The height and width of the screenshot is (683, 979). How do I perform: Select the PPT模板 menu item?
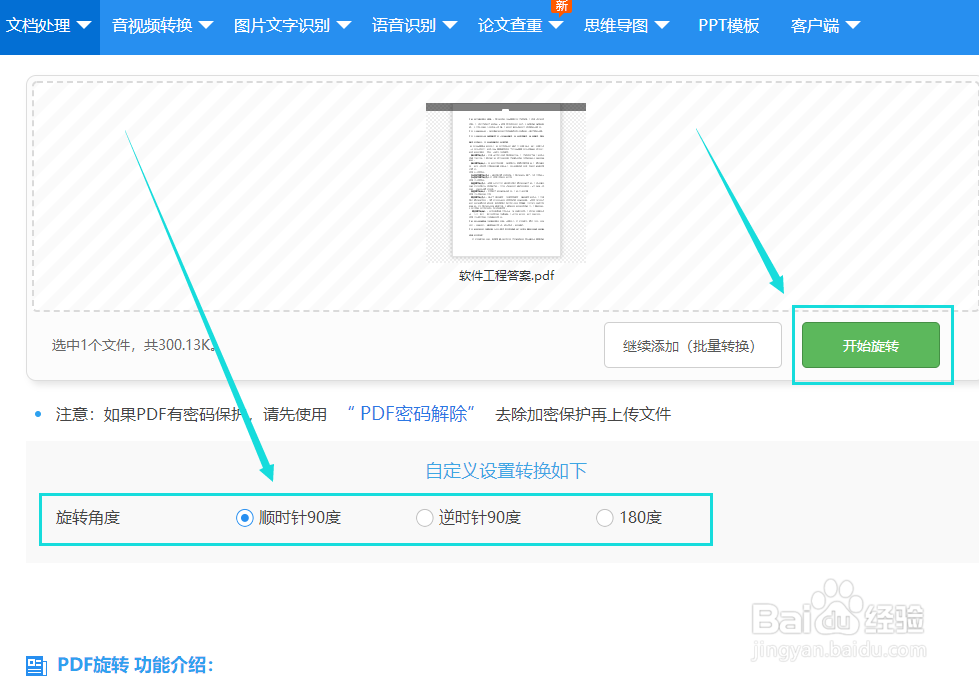[729, 26]
